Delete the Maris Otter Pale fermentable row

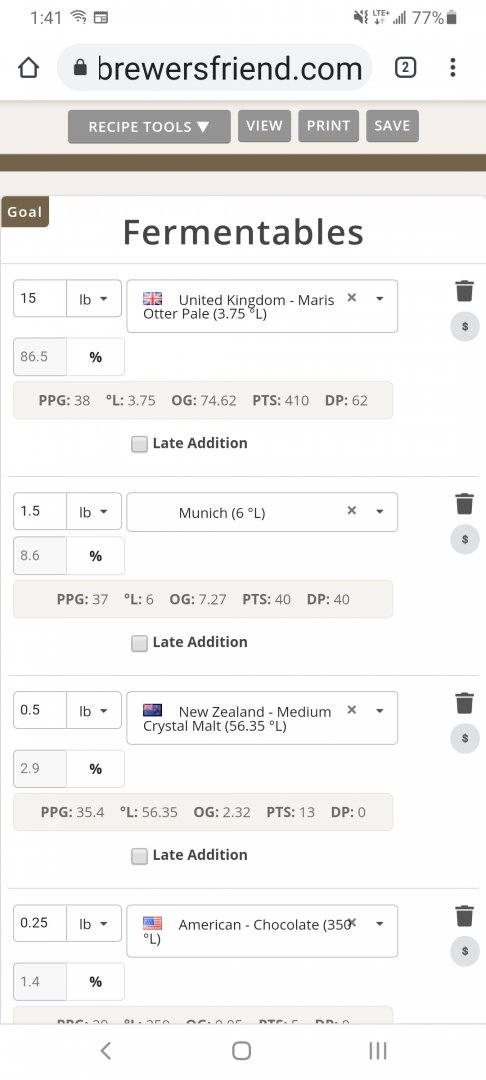(465, 291)
